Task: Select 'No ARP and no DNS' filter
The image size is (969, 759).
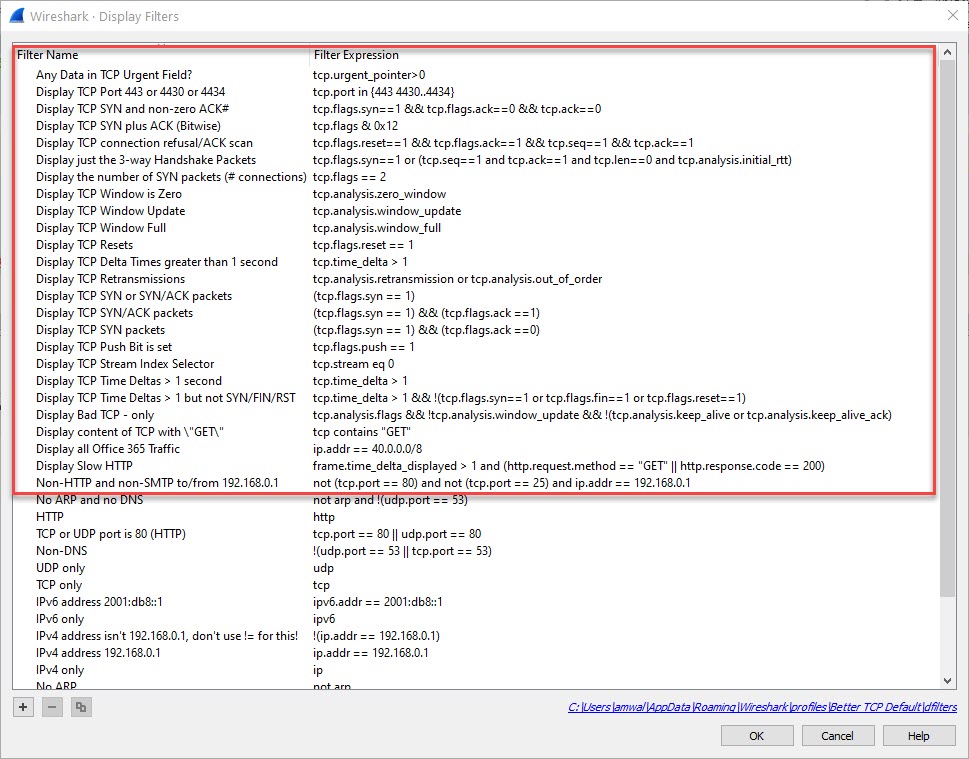Action: 89,500
